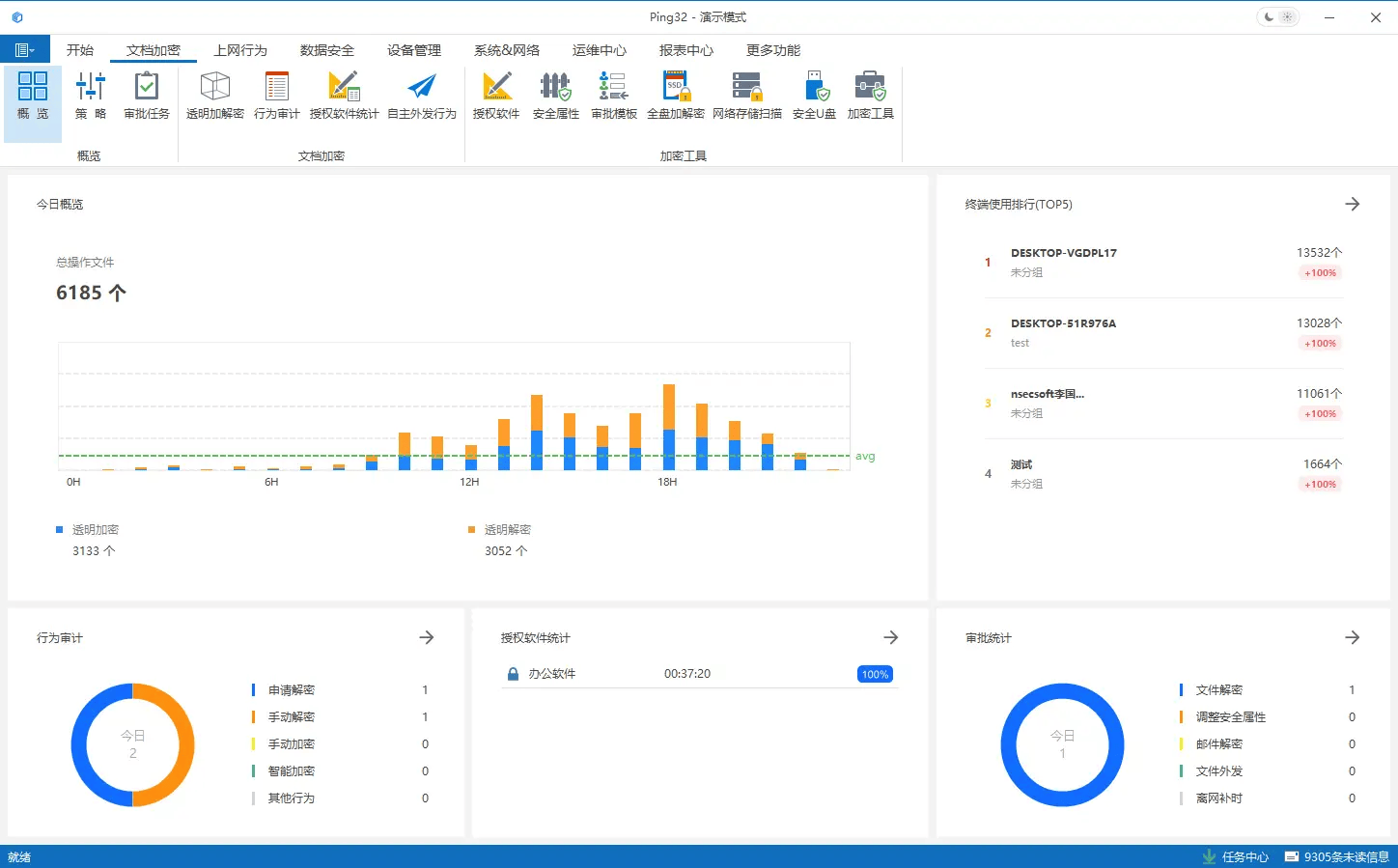Switch to the 数据安全 tab
The width and height of the screenshot is (1398, 868).
[x=326, y=50]
